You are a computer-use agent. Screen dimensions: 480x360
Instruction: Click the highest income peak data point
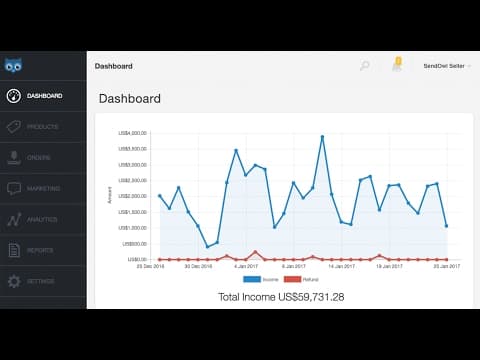[322, 137]
